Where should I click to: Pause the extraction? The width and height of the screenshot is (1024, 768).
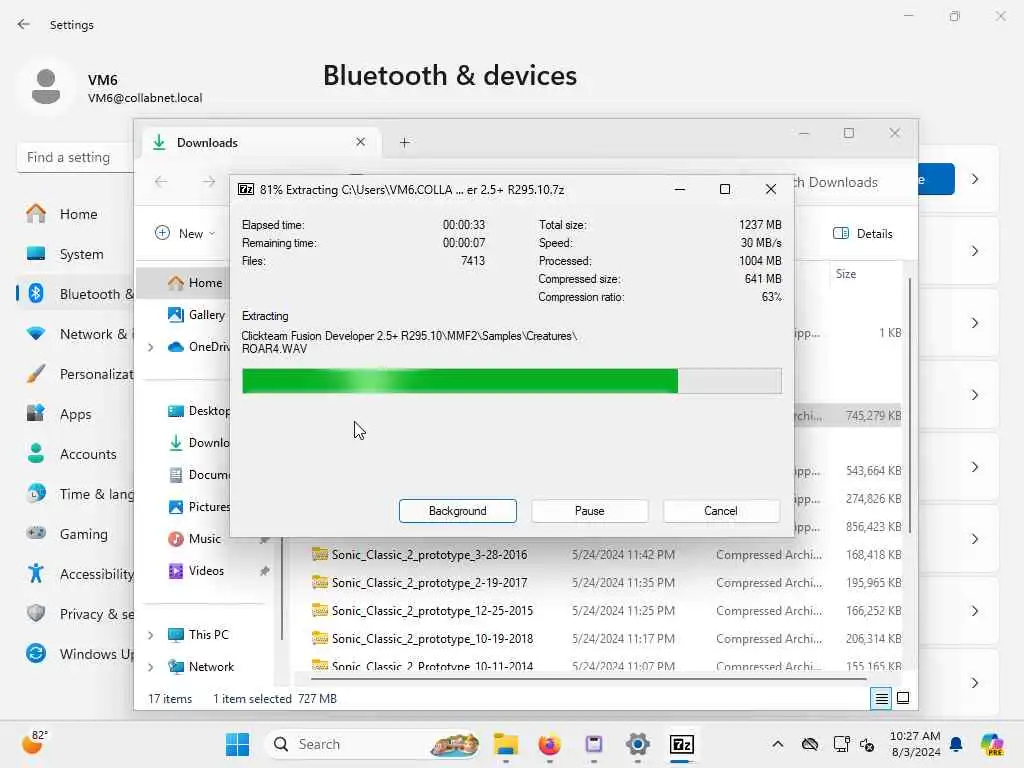point(589,511)
